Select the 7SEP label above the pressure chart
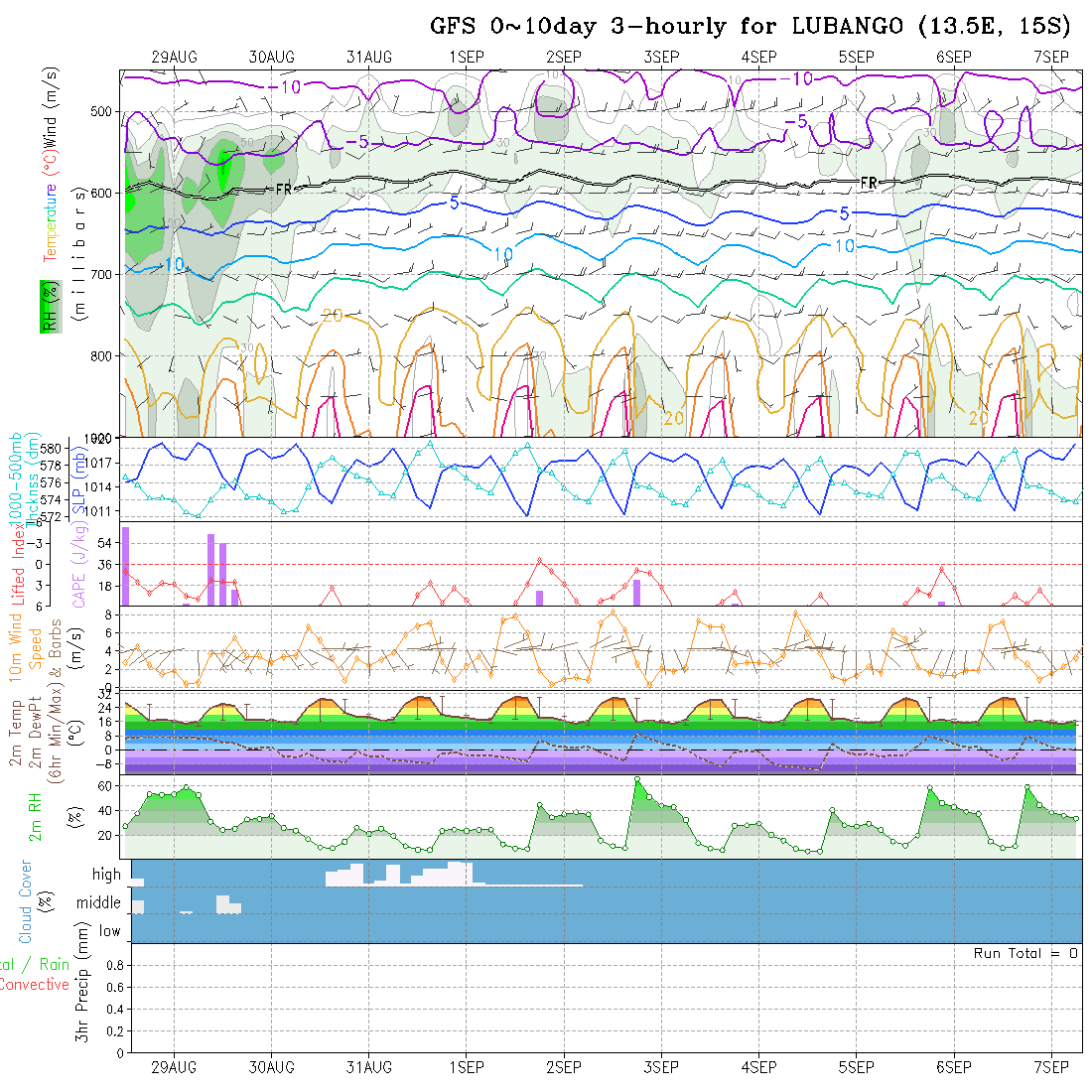The image size is (1092, 1092). click(1051, 58)
